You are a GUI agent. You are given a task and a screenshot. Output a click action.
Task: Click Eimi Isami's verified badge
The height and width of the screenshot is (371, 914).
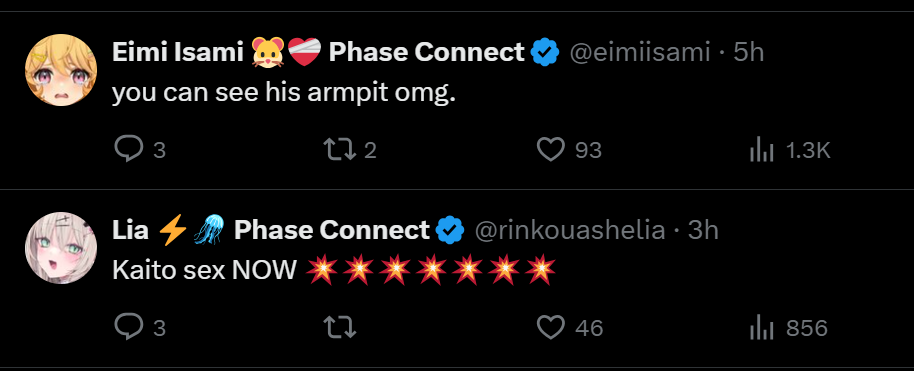[x=545, y=52]
